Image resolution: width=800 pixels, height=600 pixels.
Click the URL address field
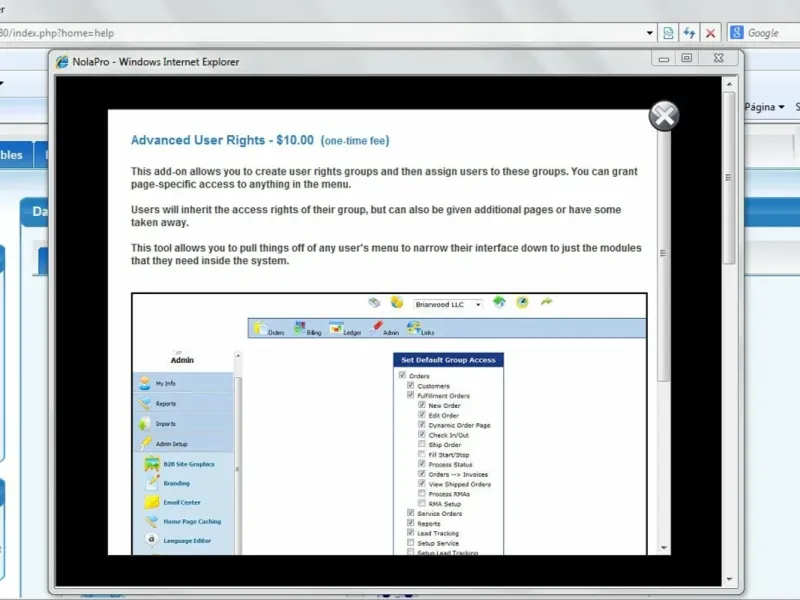(321, 33)
